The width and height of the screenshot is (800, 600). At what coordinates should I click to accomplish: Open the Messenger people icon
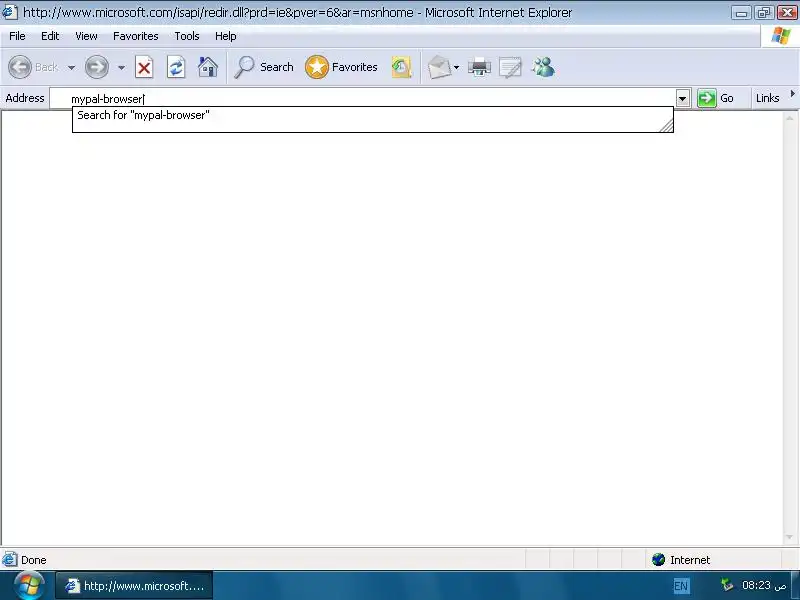(x=543, y=67)
